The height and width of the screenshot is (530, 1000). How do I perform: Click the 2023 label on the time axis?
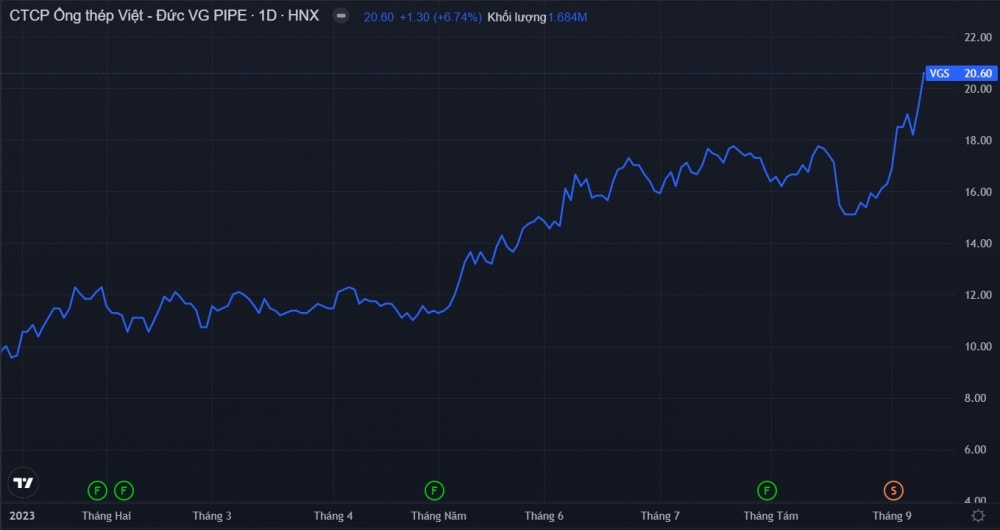point(22,516)
